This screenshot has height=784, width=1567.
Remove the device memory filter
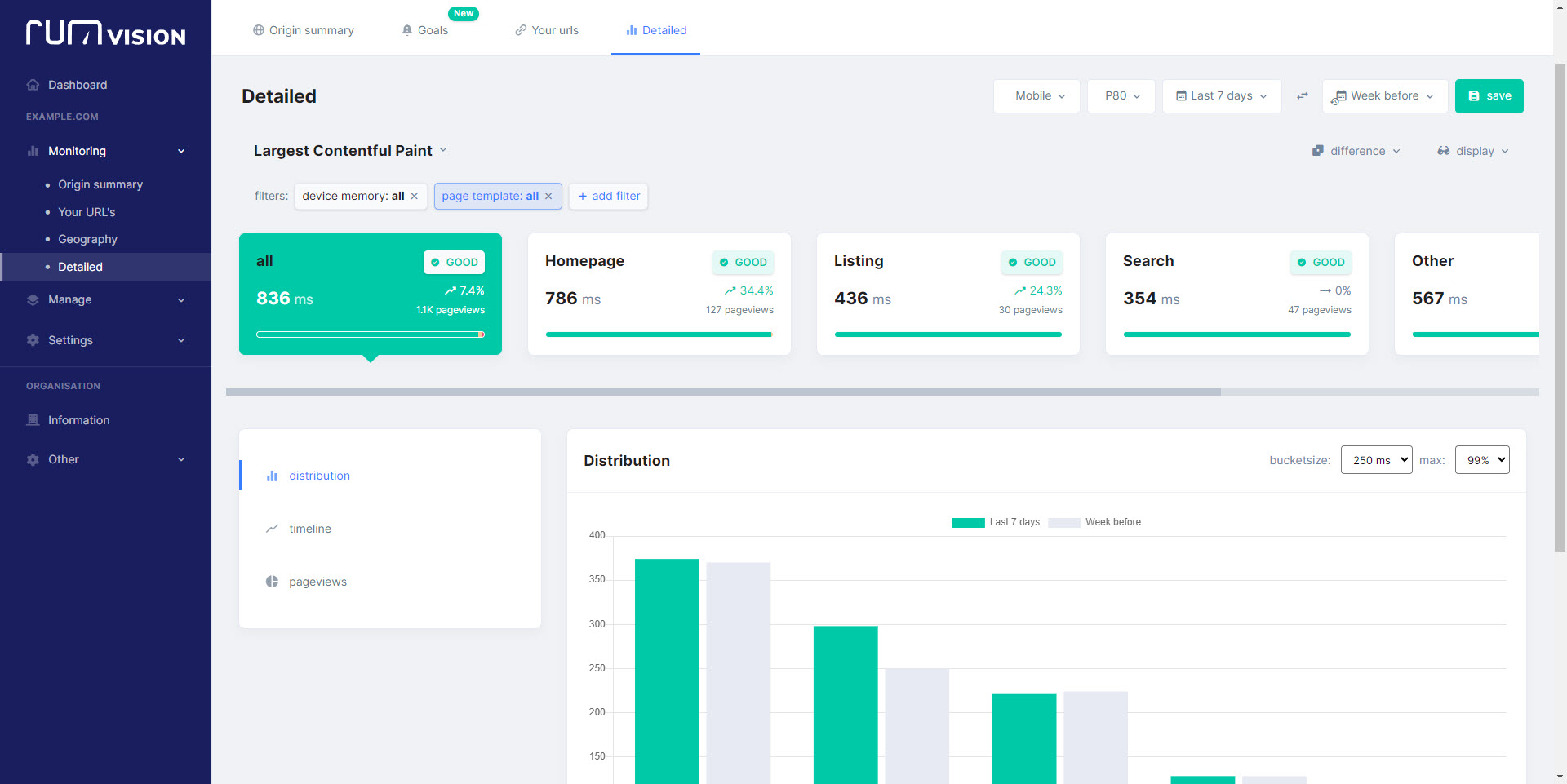pyautogui.click(x=414, y=196)
